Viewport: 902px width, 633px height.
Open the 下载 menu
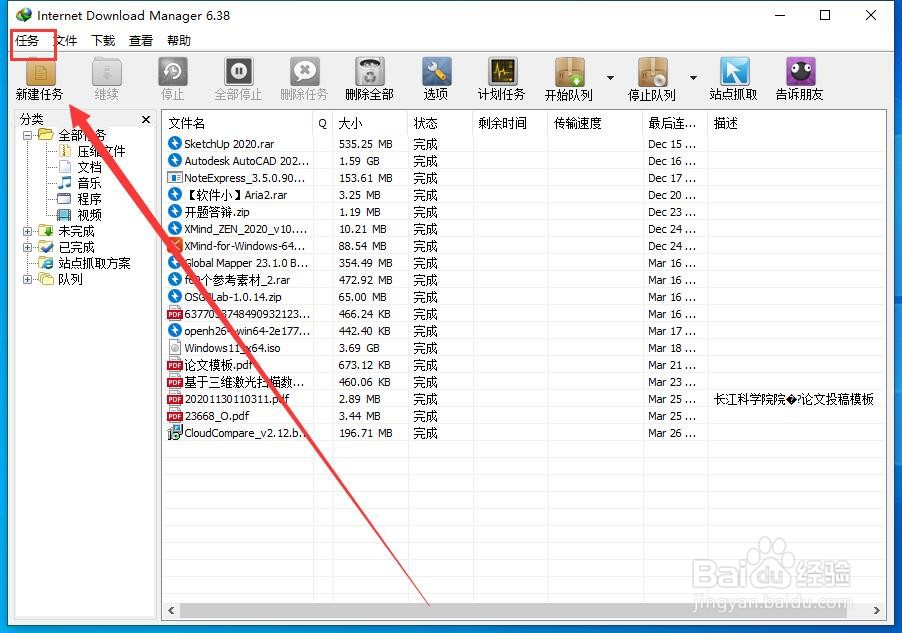point(104,41)
